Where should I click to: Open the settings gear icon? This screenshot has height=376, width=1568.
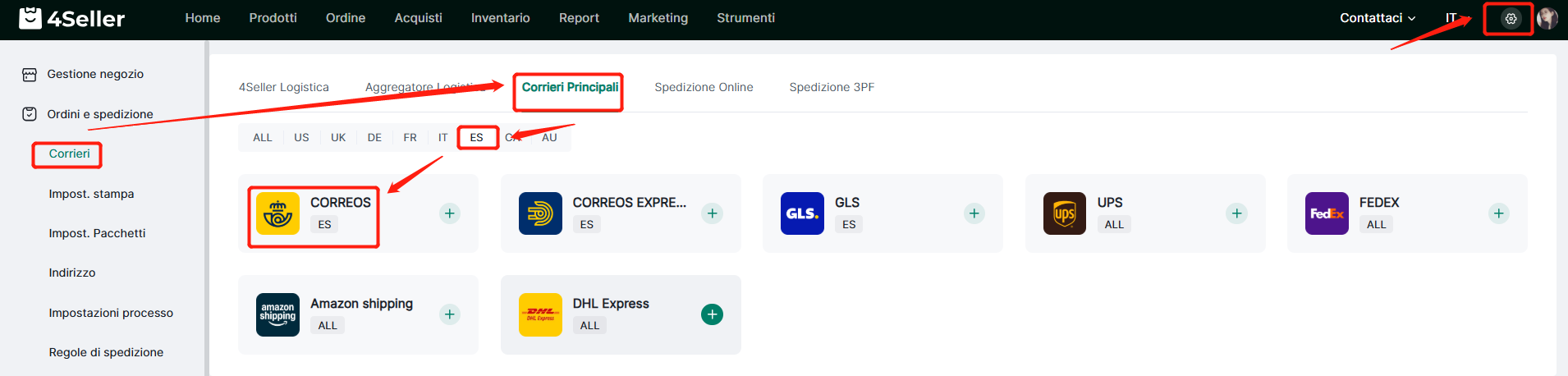(1511, 18)
